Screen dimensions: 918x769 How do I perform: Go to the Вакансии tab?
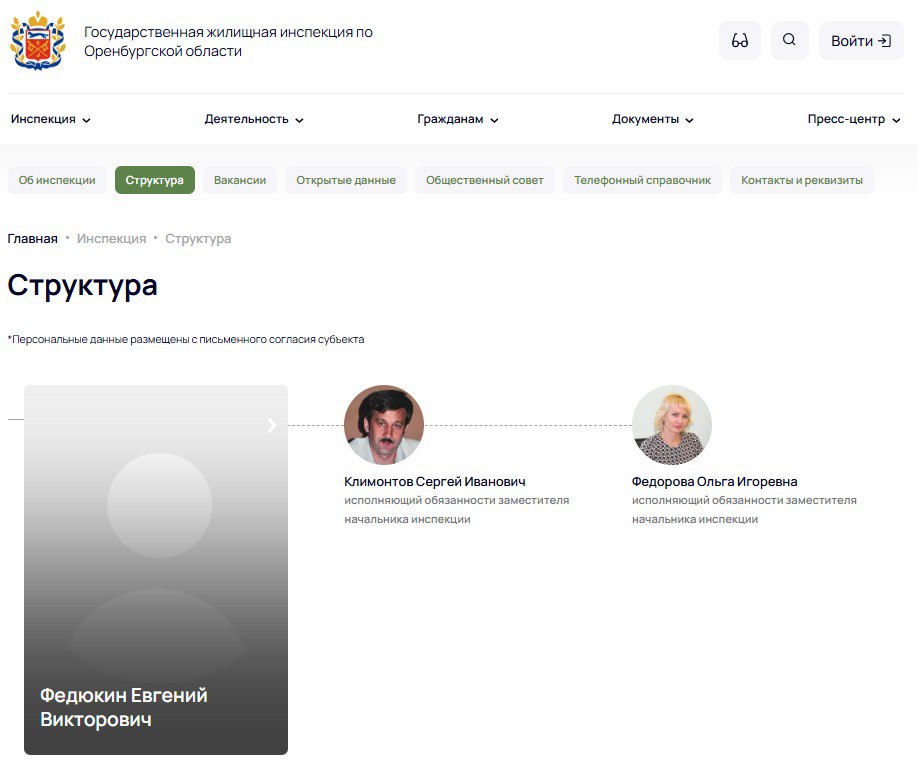pos(240,180)
